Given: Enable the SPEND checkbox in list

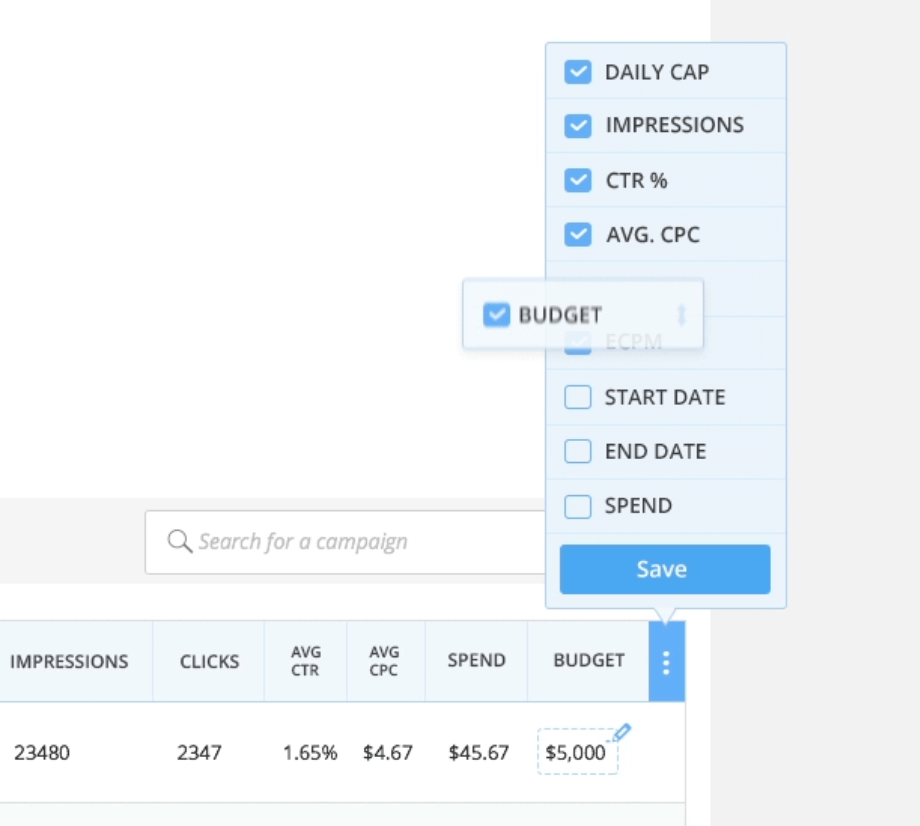Looking at the screenshot, I should (577, 506).
